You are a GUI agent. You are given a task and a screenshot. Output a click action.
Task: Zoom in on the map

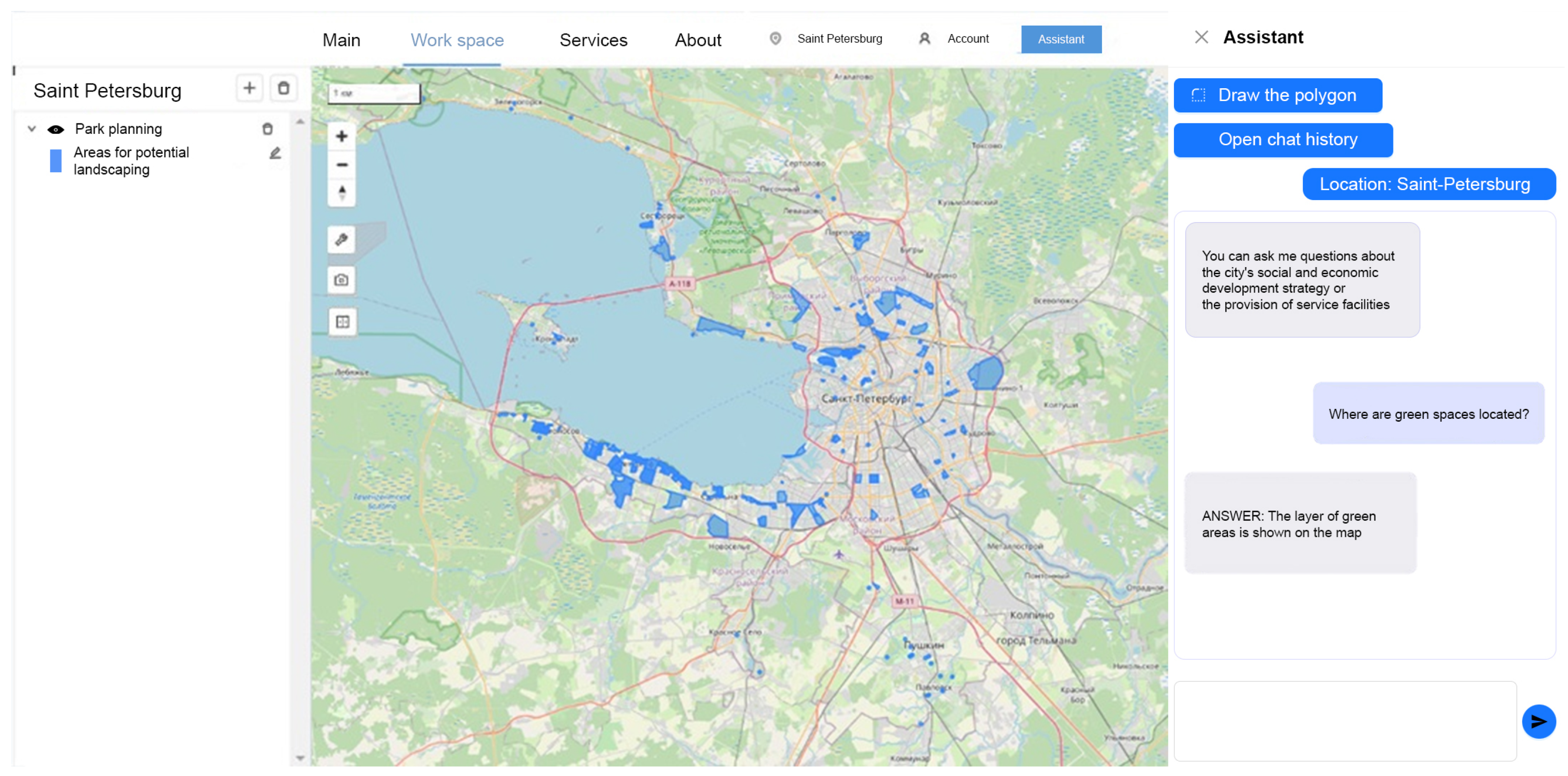coord(341,136)
